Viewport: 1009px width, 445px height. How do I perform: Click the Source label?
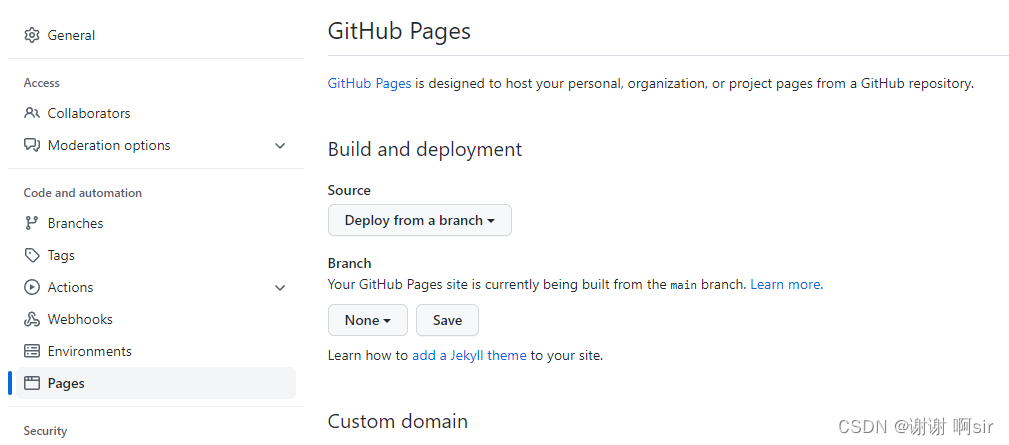coord(349,190)
